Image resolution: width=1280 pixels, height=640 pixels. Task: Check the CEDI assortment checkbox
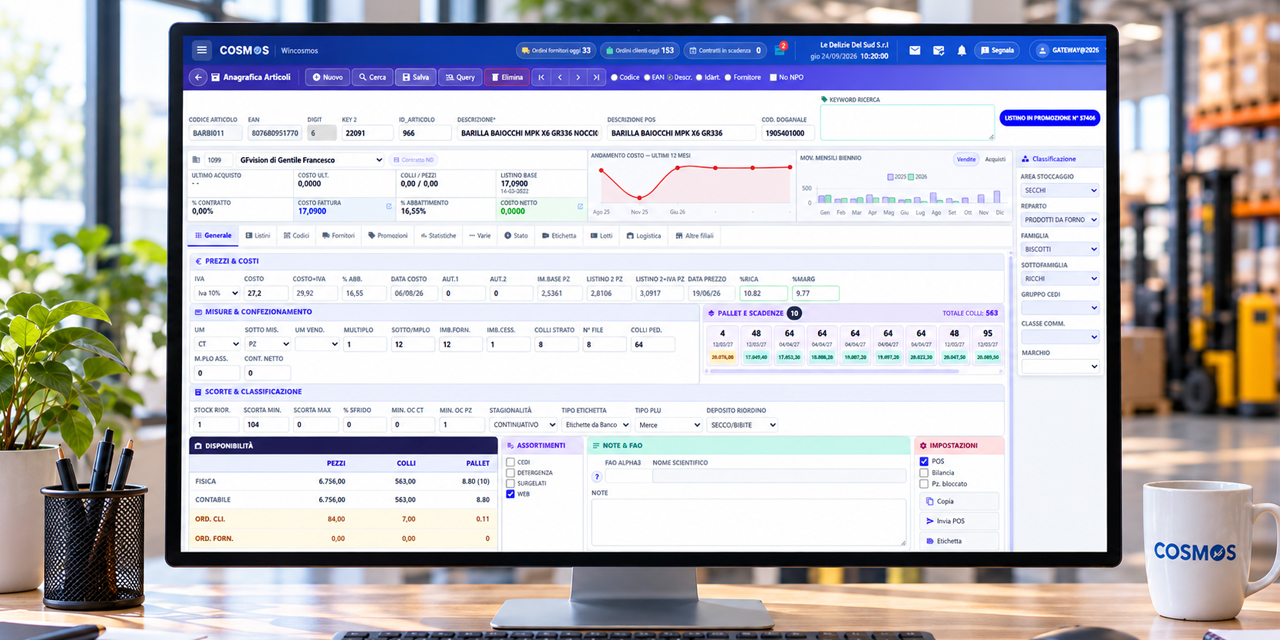511,462
